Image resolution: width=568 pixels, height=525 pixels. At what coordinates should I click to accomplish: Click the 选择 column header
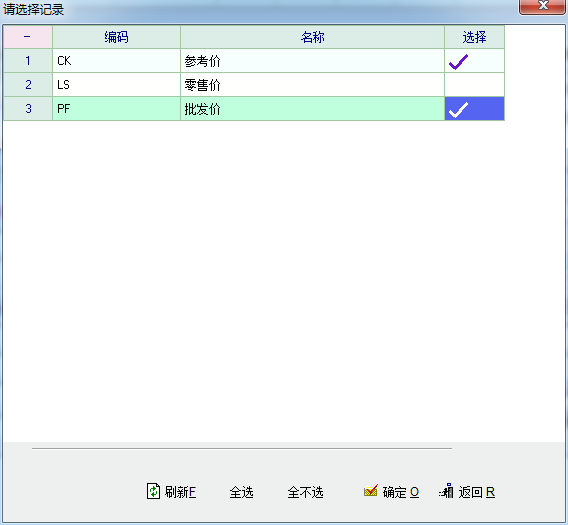(x=474, y=37)
